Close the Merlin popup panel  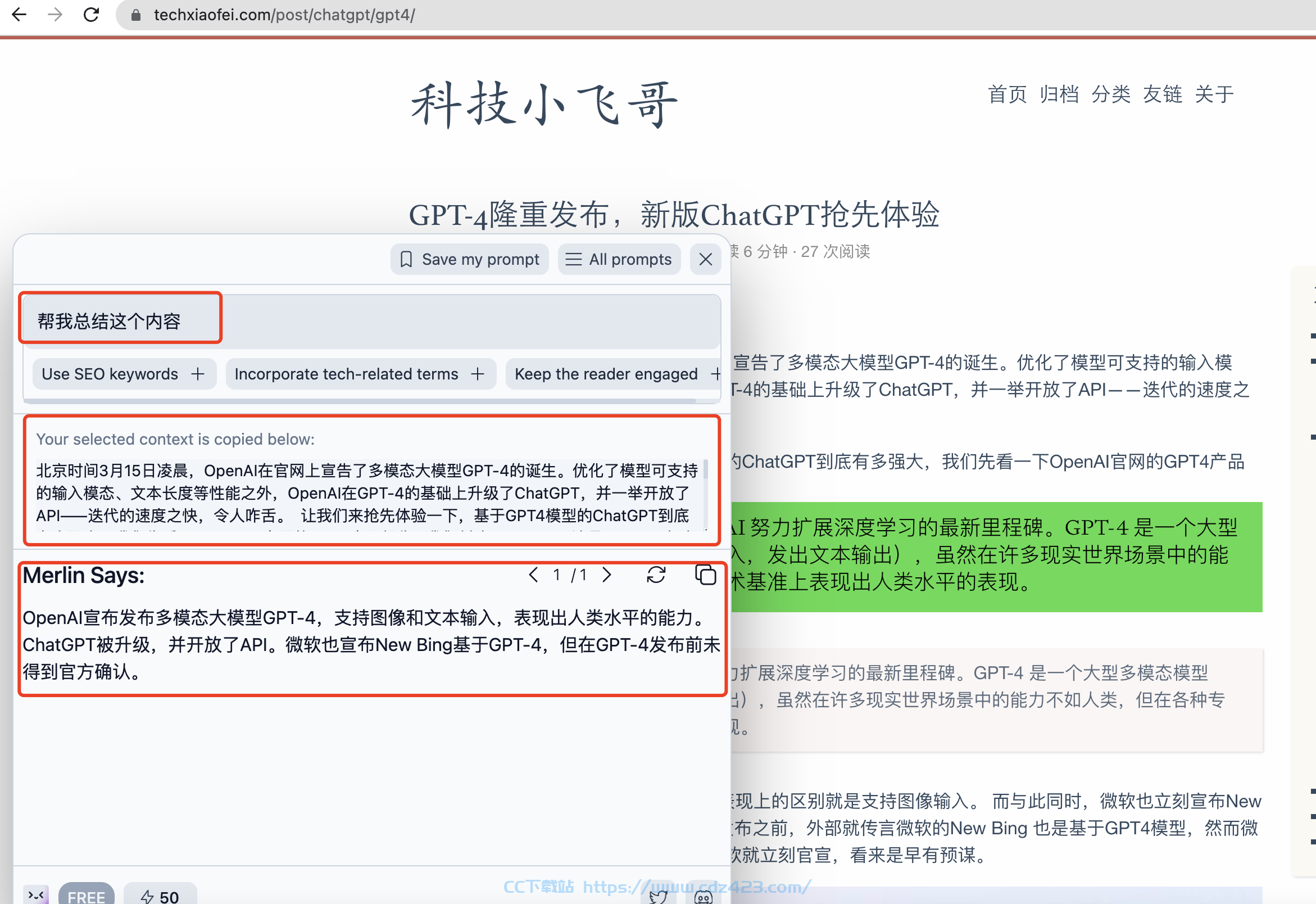(705, 259)
